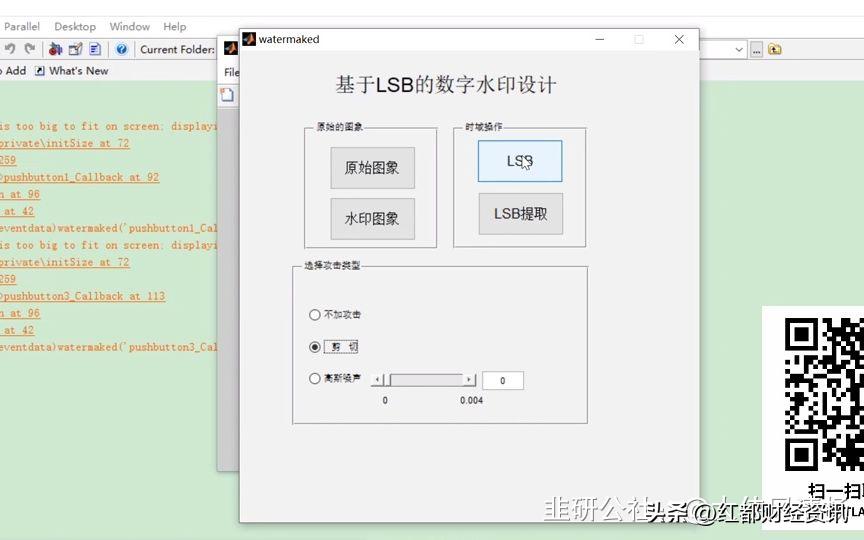This screenshot has height=540, width=864.
Task: Expand the Current Folder dropdown arrow
Action: click(739, 50)
